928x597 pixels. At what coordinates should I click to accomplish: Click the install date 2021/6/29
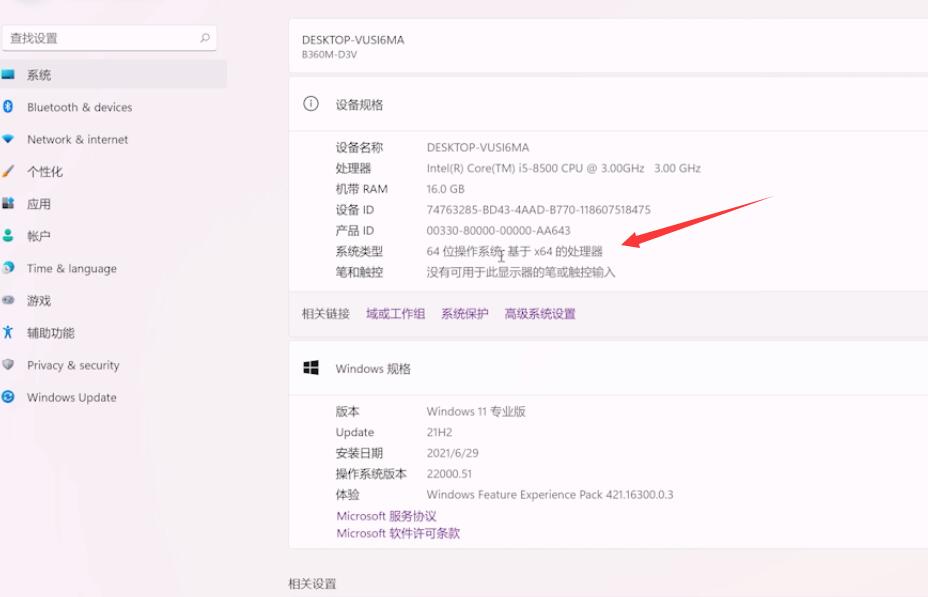tap(452, 453)
